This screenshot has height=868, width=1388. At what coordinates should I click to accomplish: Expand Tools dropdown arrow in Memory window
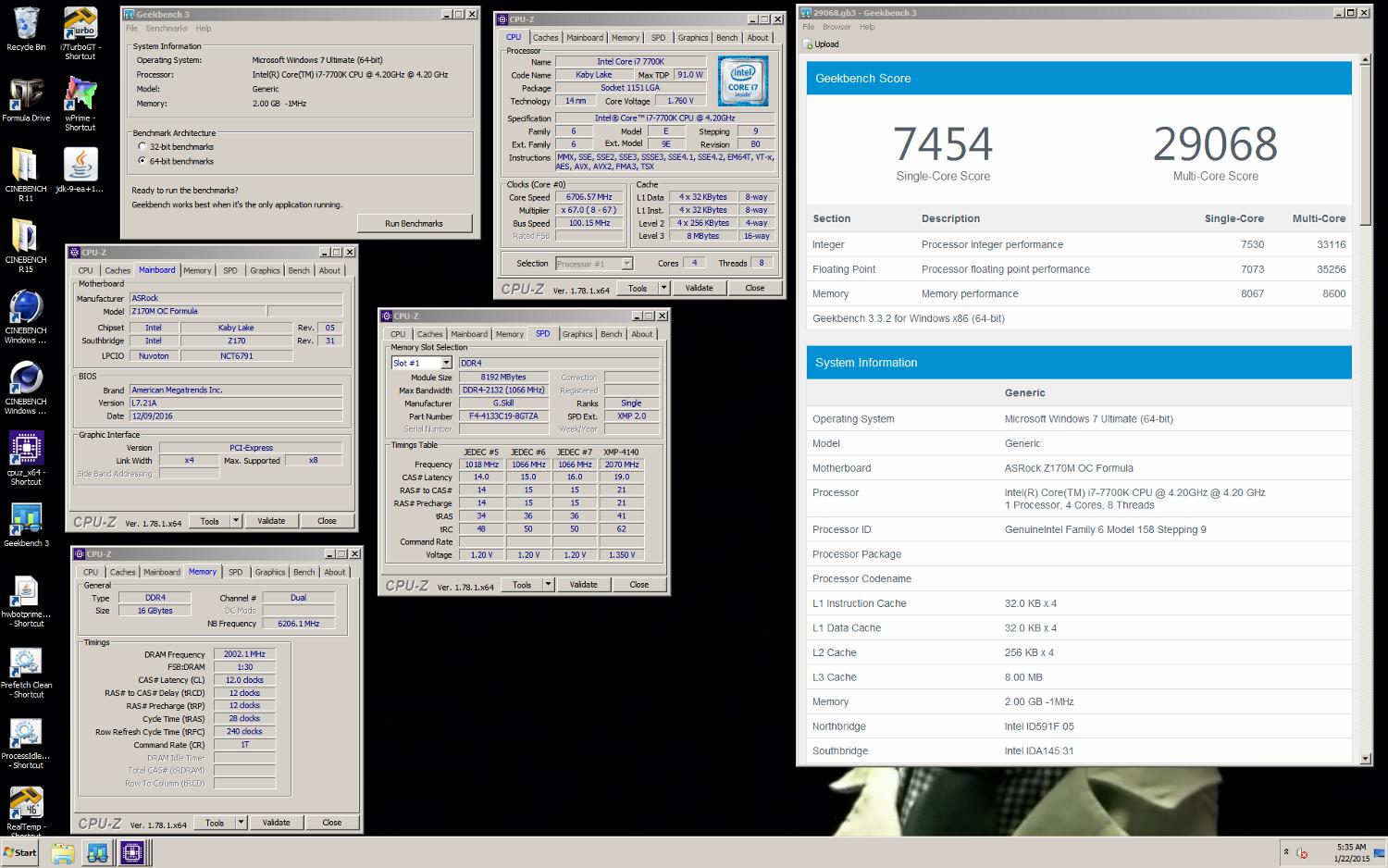(x=241, y=823)
